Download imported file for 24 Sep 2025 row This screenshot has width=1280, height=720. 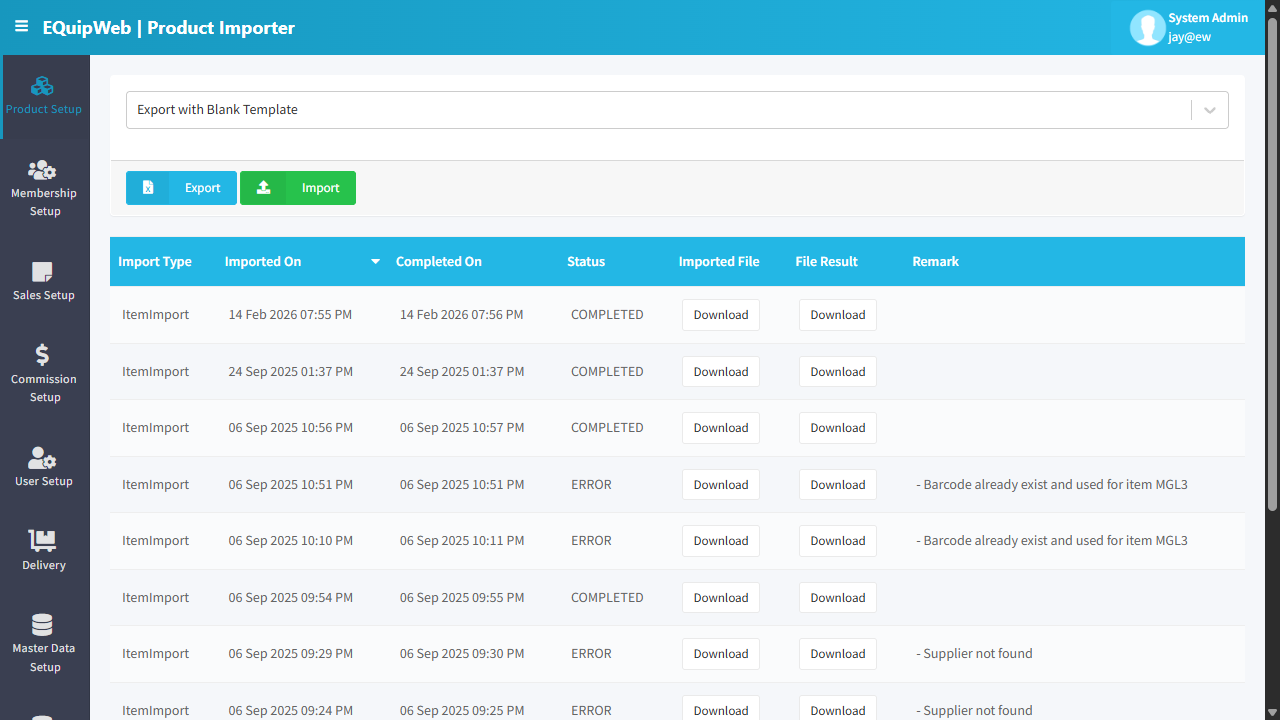pyautogui.click(x=721, y=372)
